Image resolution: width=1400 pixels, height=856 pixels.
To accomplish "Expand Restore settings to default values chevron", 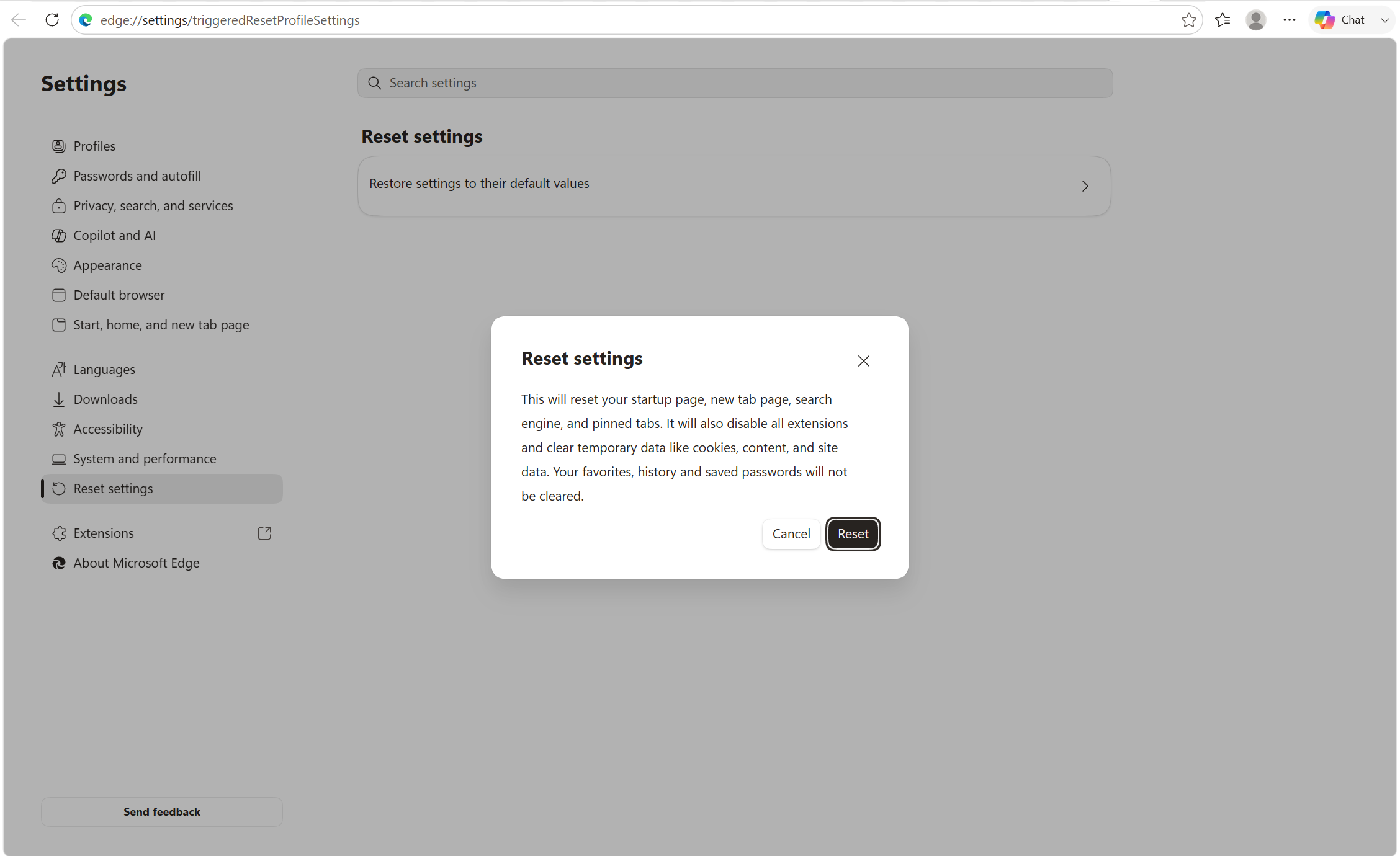I will tap(1085, 186).
